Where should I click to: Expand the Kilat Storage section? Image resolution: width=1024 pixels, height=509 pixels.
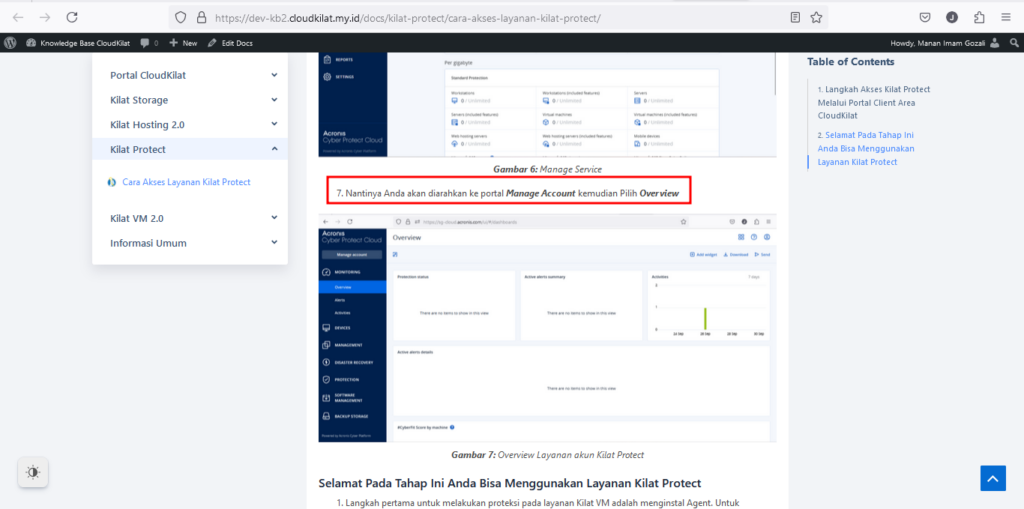pyautogui.click(x=274, y=100)
